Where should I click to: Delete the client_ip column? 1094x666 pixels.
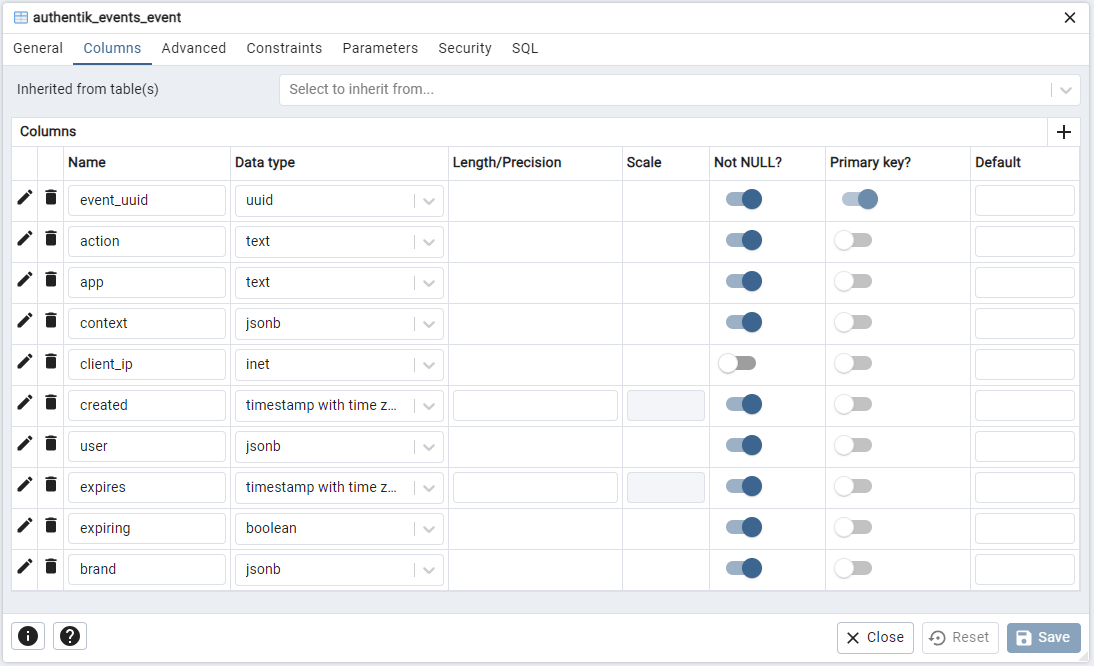(x=51, y=362)
